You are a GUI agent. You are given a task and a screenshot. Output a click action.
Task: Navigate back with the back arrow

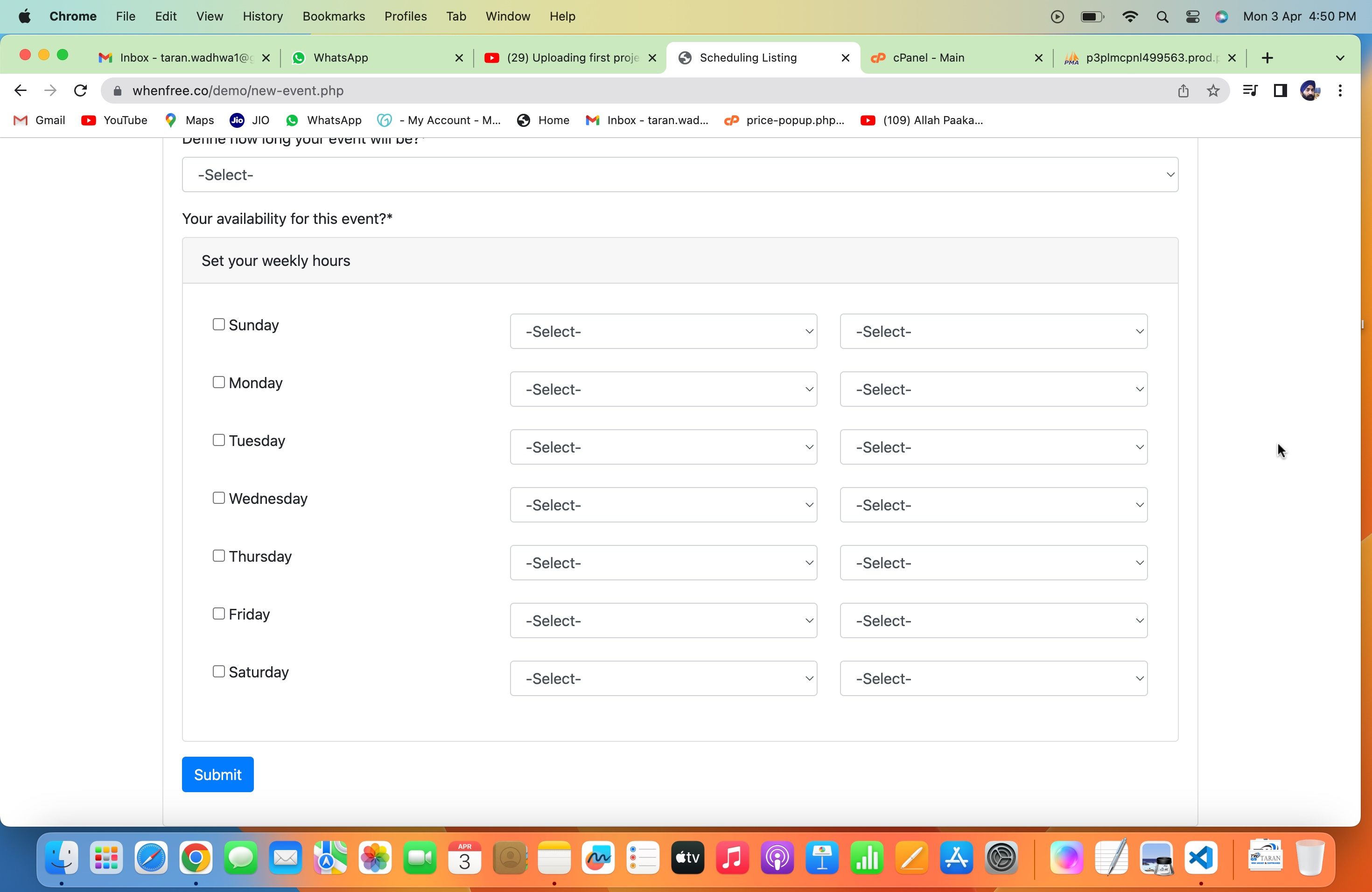point(20,91)
